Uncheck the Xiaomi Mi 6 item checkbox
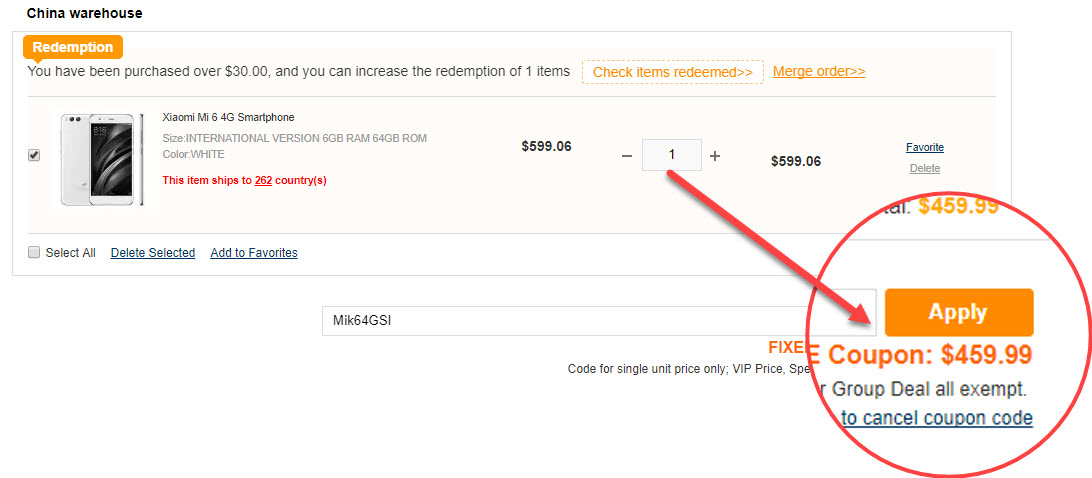The image size is (1092, 478). (x=34, y=156)
